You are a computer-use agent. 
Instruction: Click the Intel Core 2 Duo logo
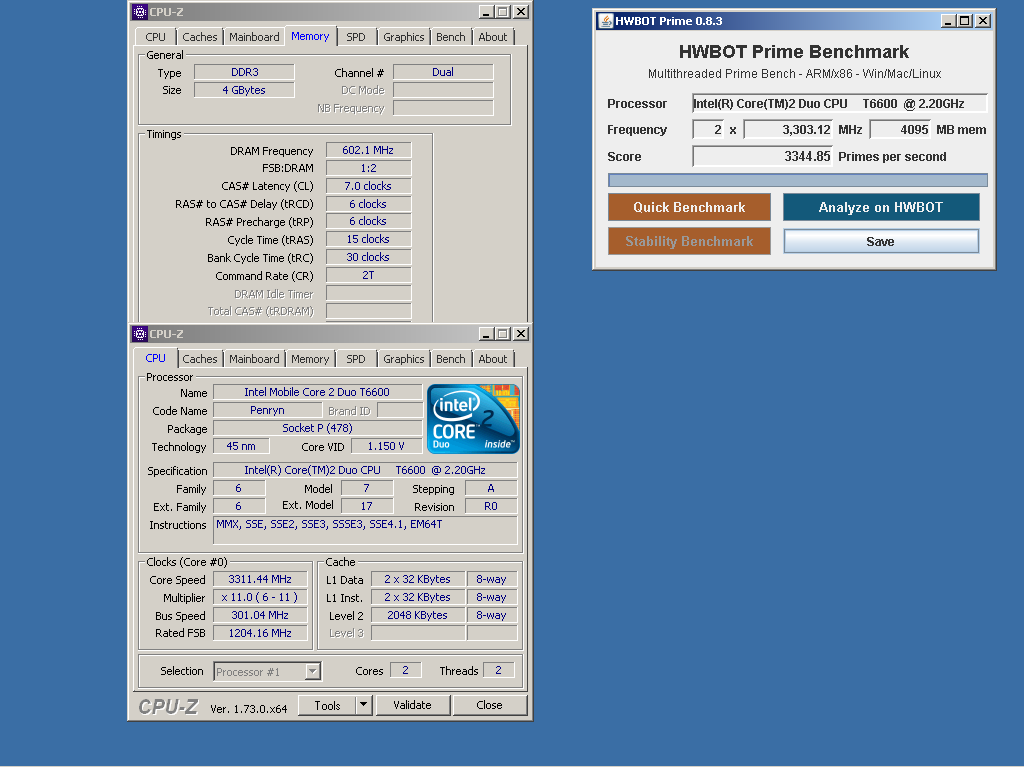coord(473,419)
